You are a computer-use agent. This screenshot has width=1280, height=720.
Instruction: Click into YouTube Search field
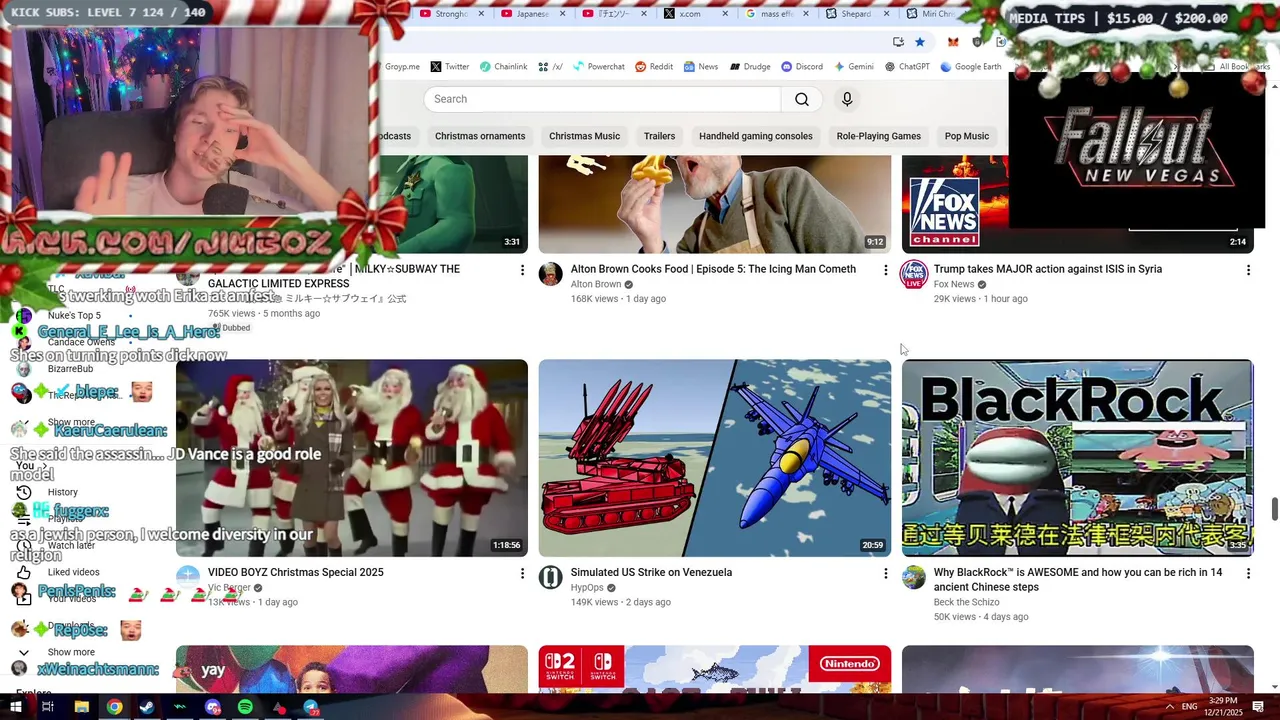click(602, 99)
